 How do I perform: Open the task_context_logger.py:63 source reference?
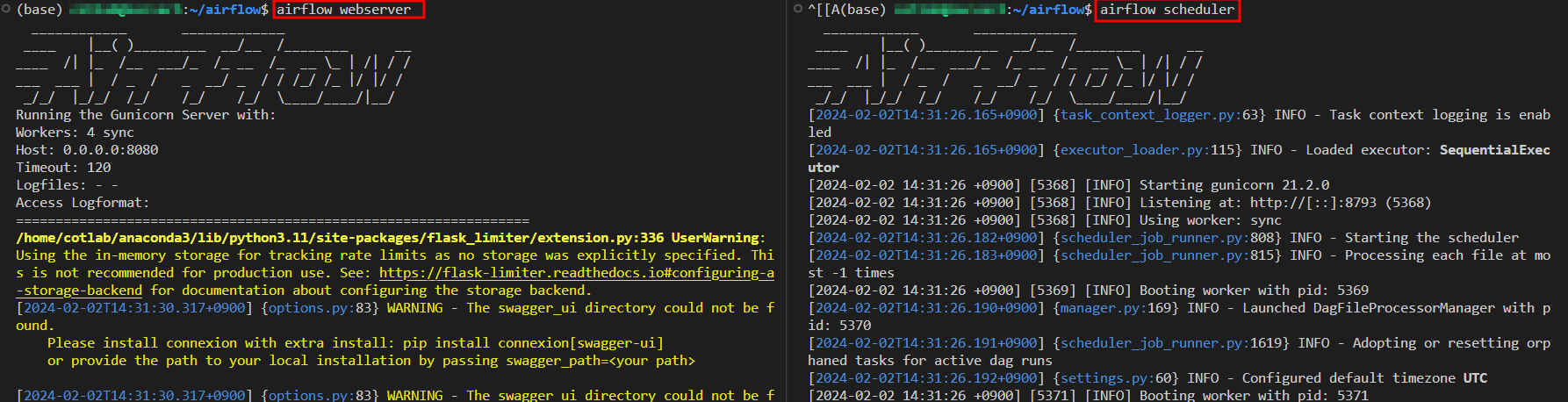1159,115
